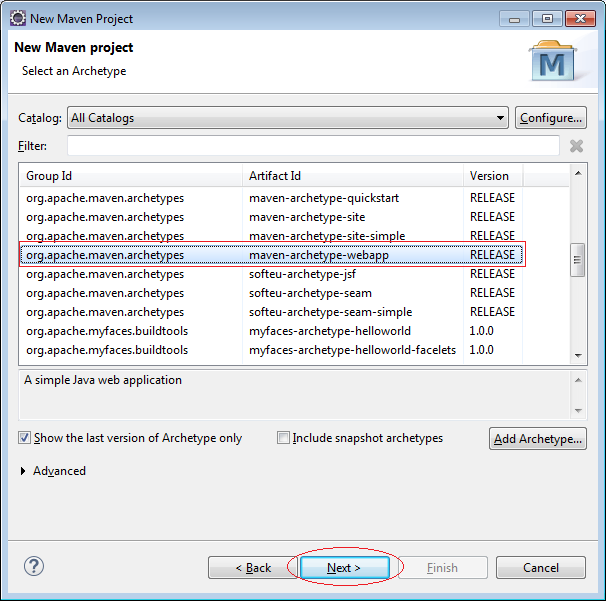
Task: Maximize the New Maven Project window
Action: (547, 18)
